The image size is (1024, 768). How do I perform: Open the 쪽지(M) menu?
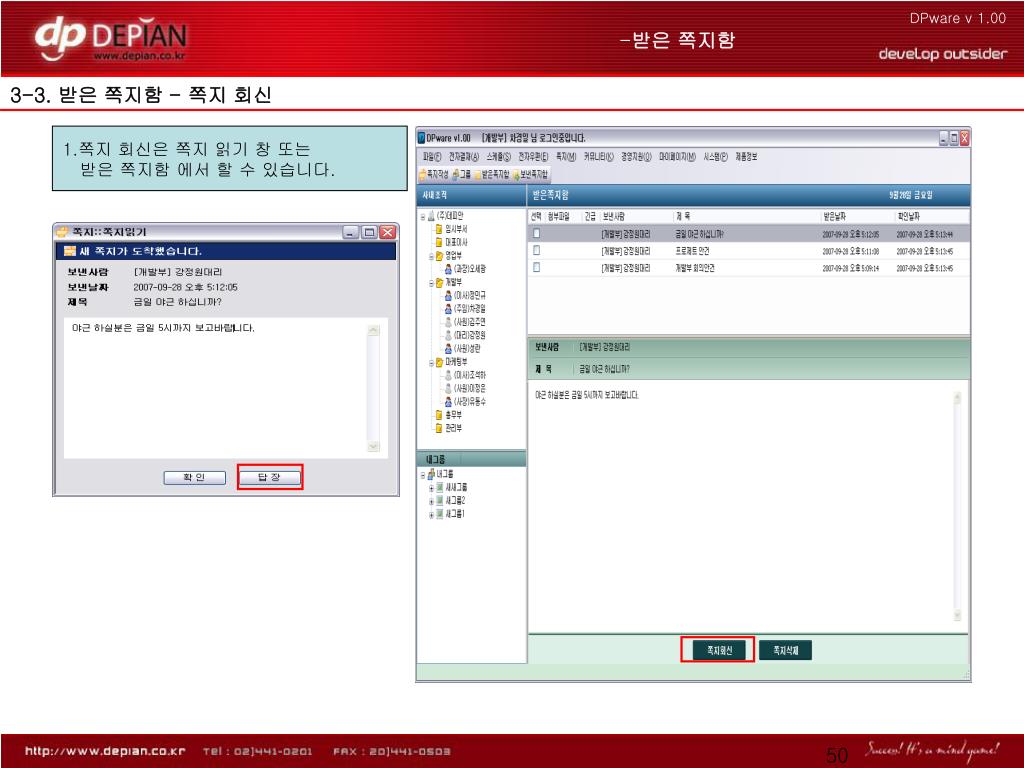[x=566, y=157]
